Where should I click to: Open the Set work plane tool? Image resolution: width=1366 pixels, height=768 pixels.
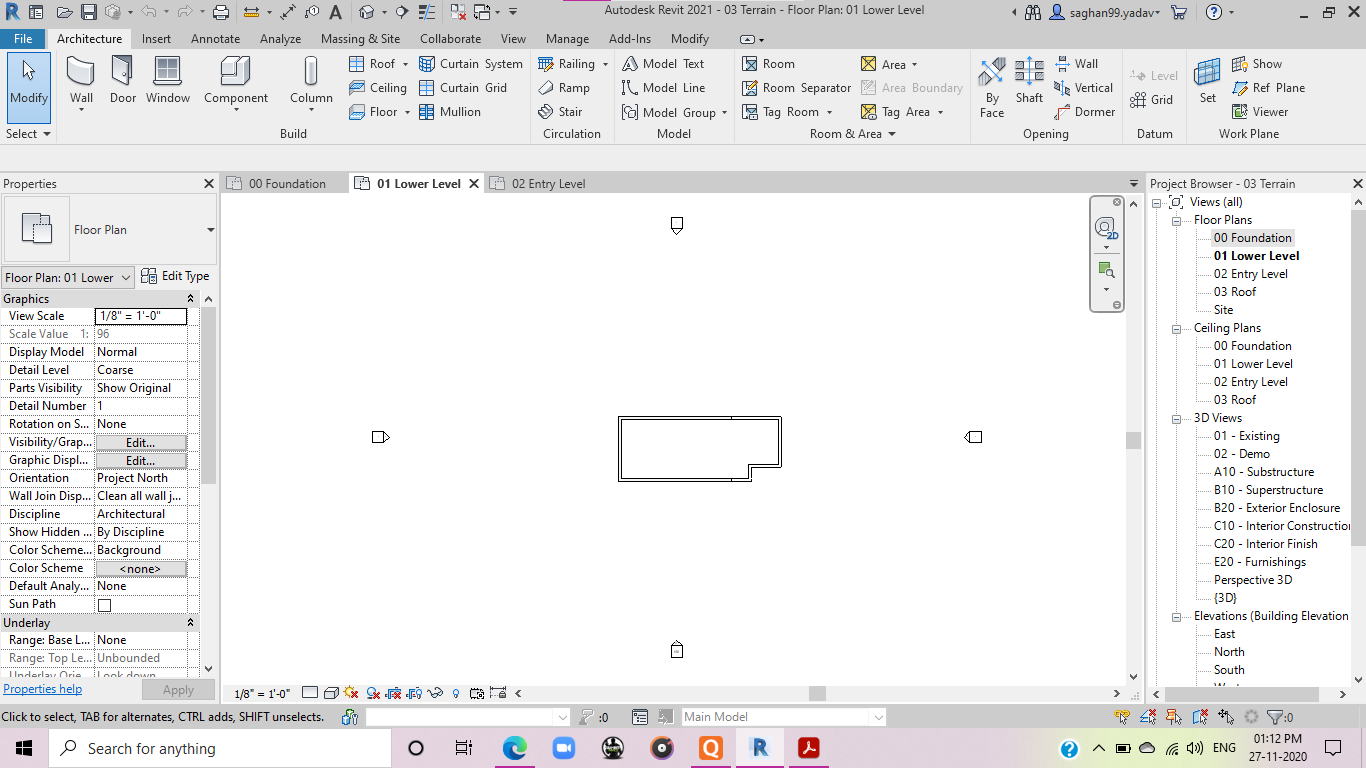coord(1208,82)
